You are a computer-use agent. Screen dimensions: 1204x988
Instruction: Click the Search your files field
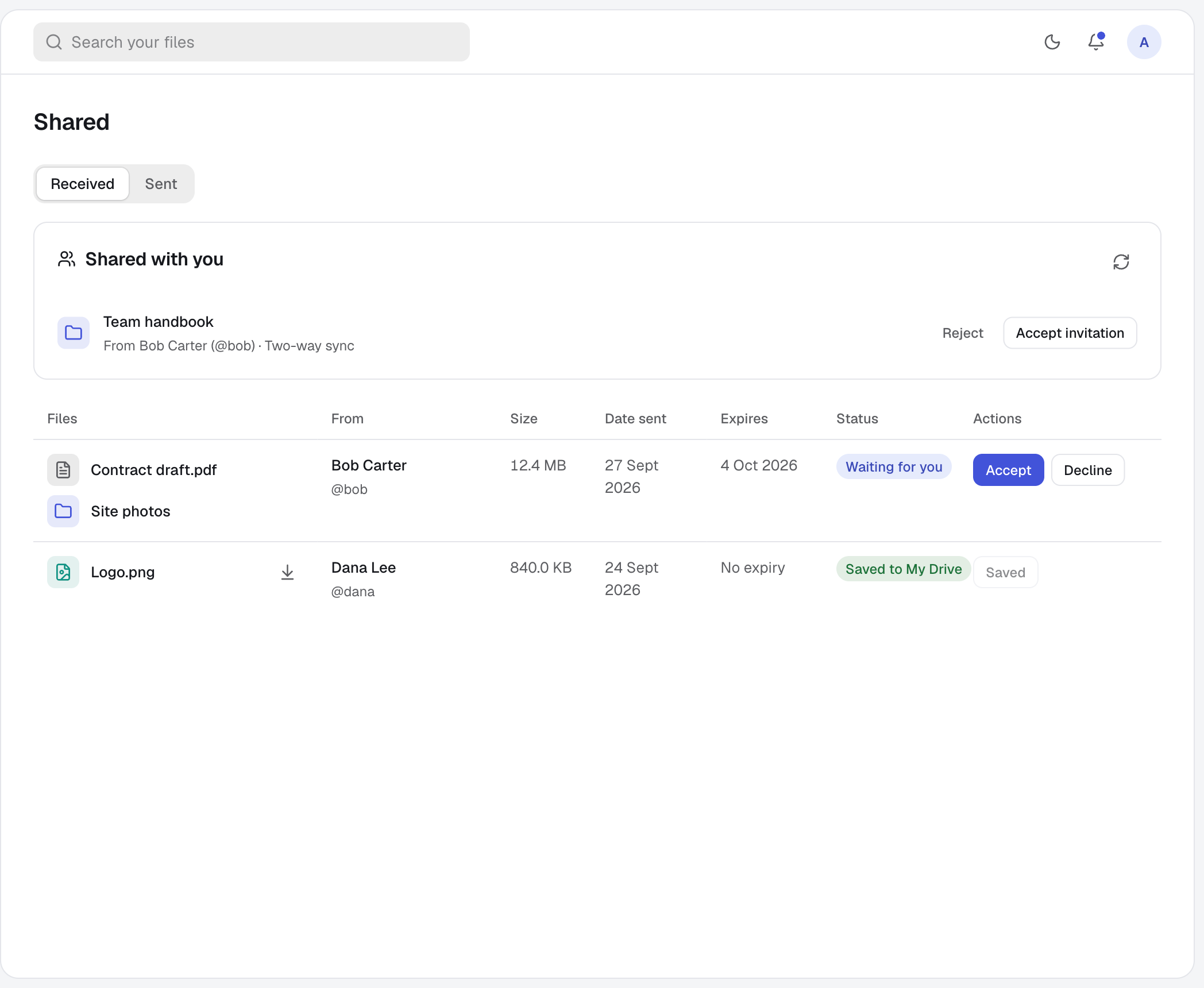click(252, 42)
